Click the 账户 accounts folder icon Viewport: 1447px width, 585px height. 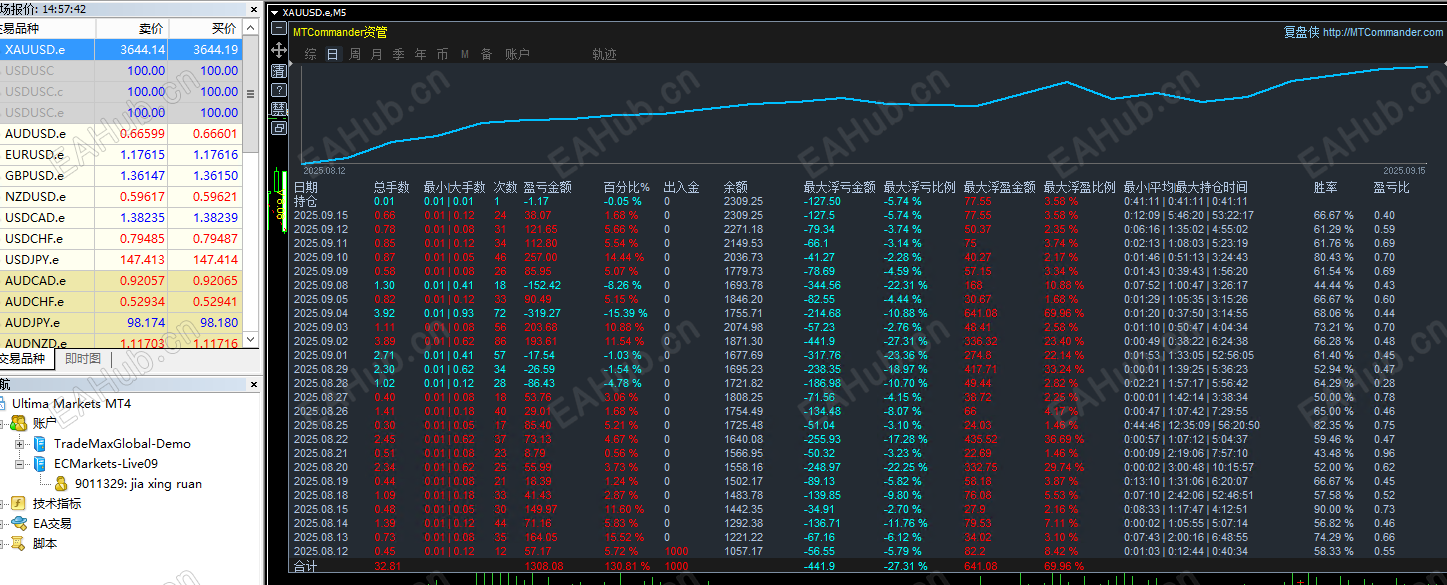[x=21, y=423]
